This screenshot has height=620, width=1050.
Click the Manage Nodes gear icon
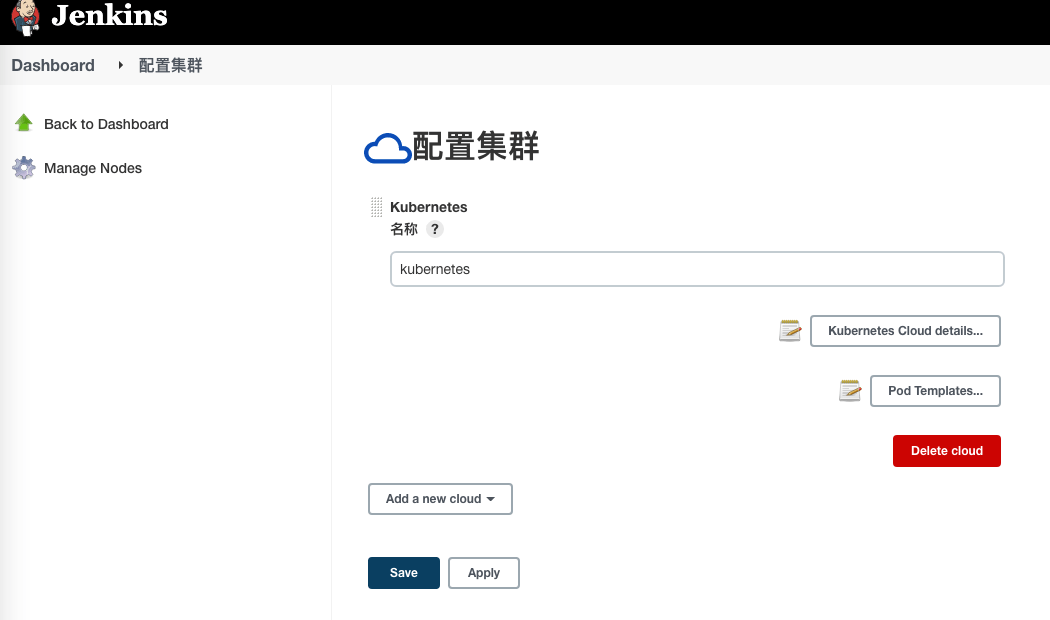pyautogui.click(x=24, y=168)
